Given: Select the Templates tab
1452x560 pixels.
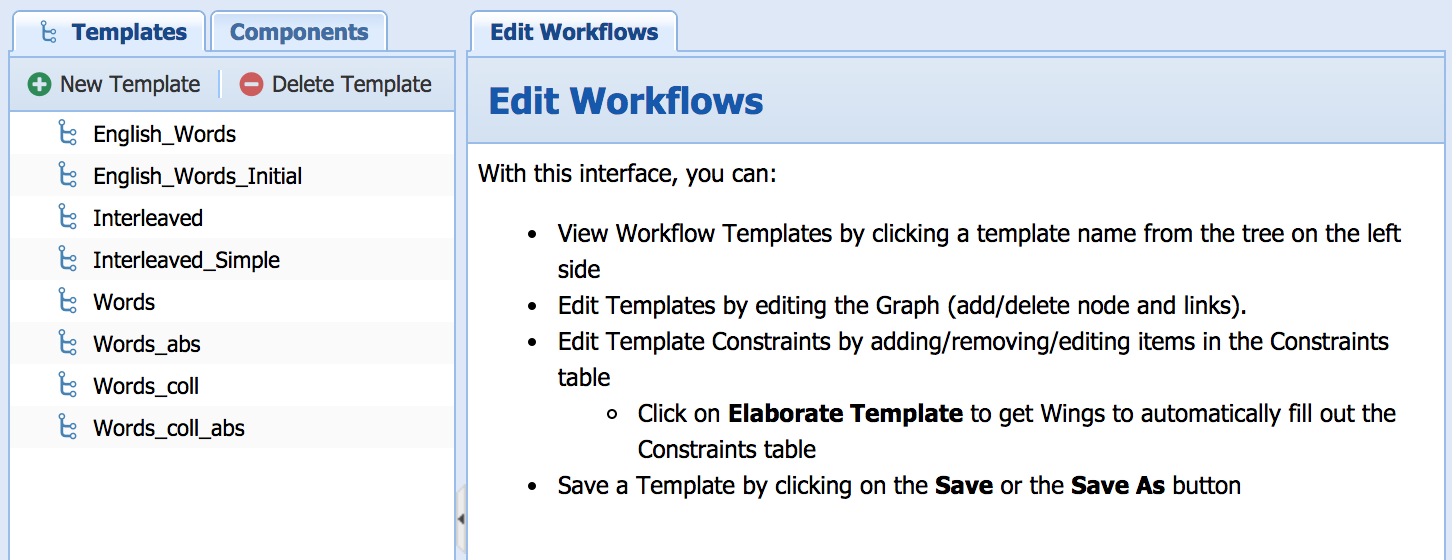Looking at the screenshot, I should click(x=128, y=32).
